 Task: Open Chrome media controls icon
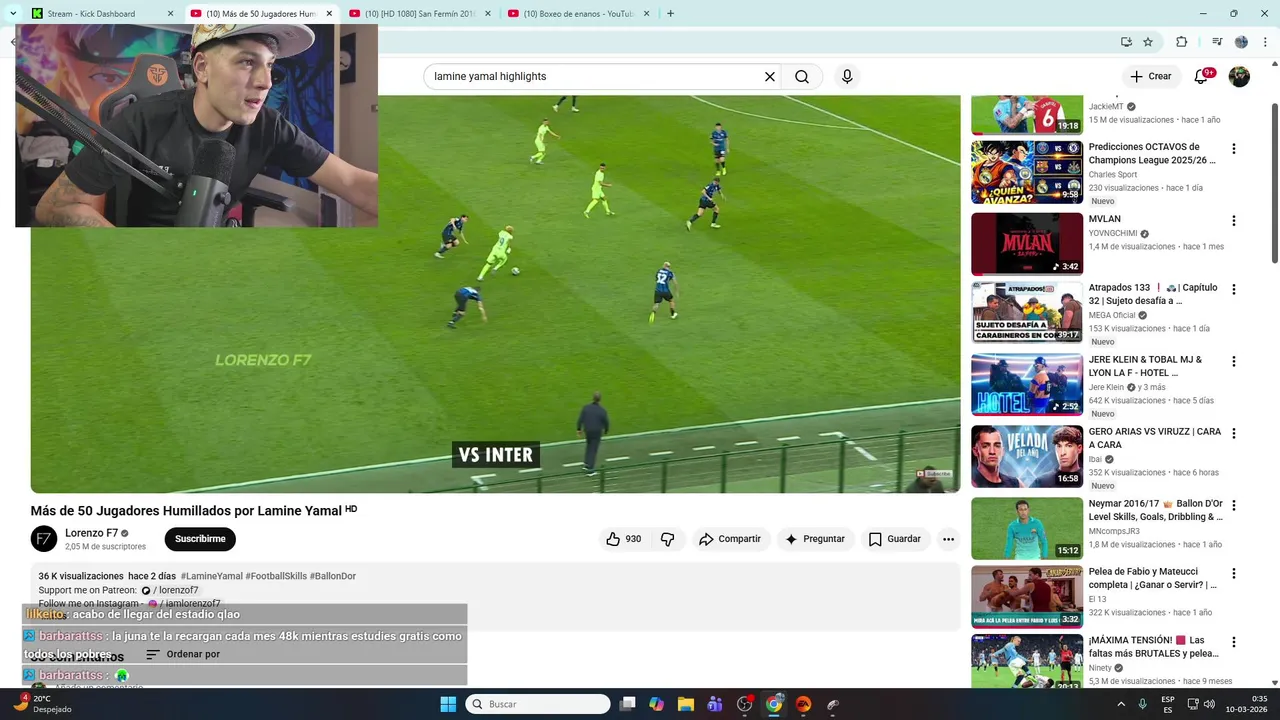click(x=1217, y=42)
